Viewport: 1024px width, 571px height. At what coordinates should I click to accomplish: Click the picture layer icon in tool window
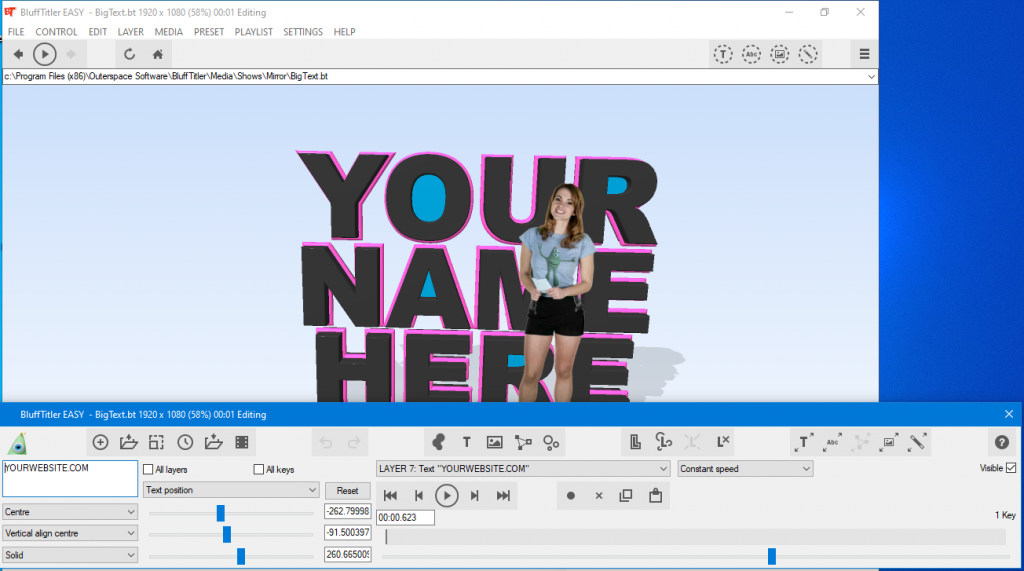click(494, 442)
